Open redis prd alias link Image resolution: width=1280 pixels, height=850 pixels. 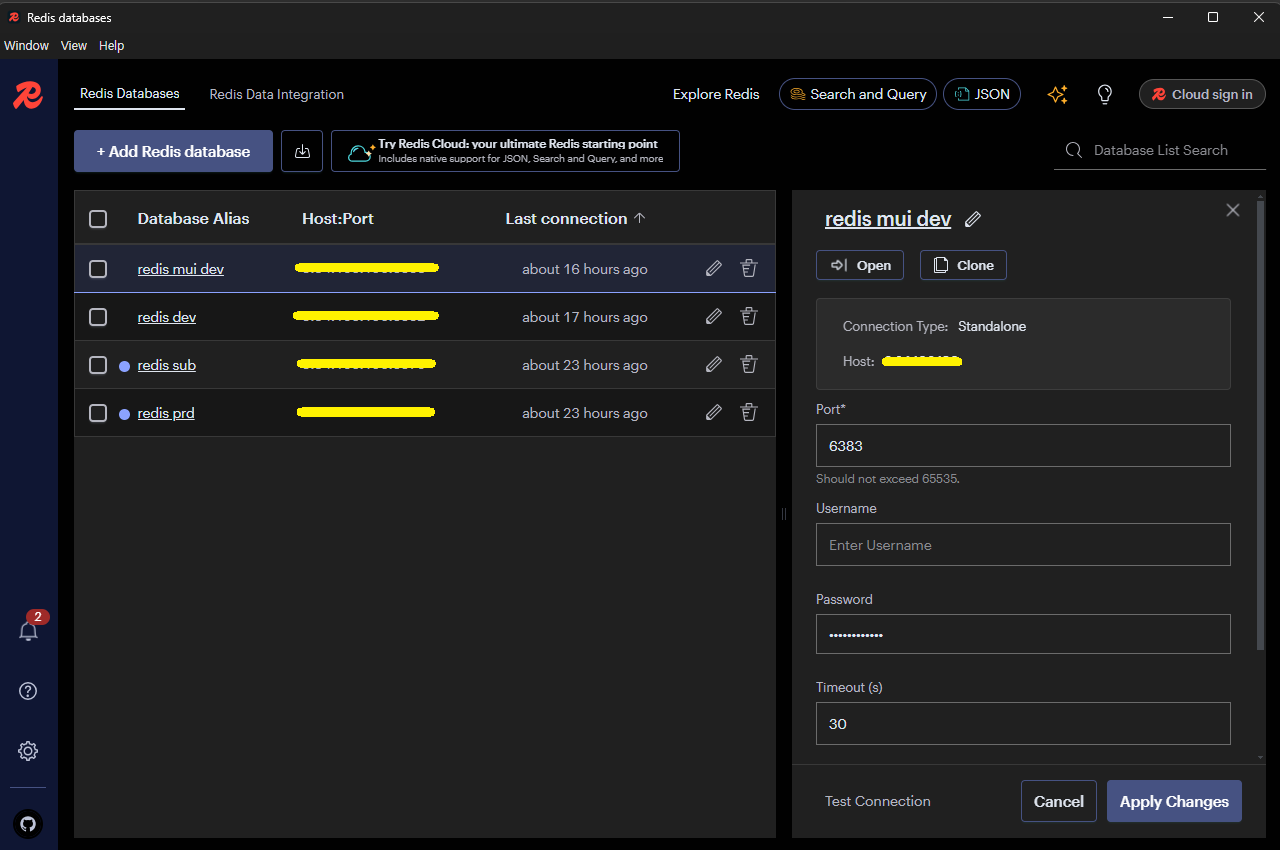[x=166, y=413]
